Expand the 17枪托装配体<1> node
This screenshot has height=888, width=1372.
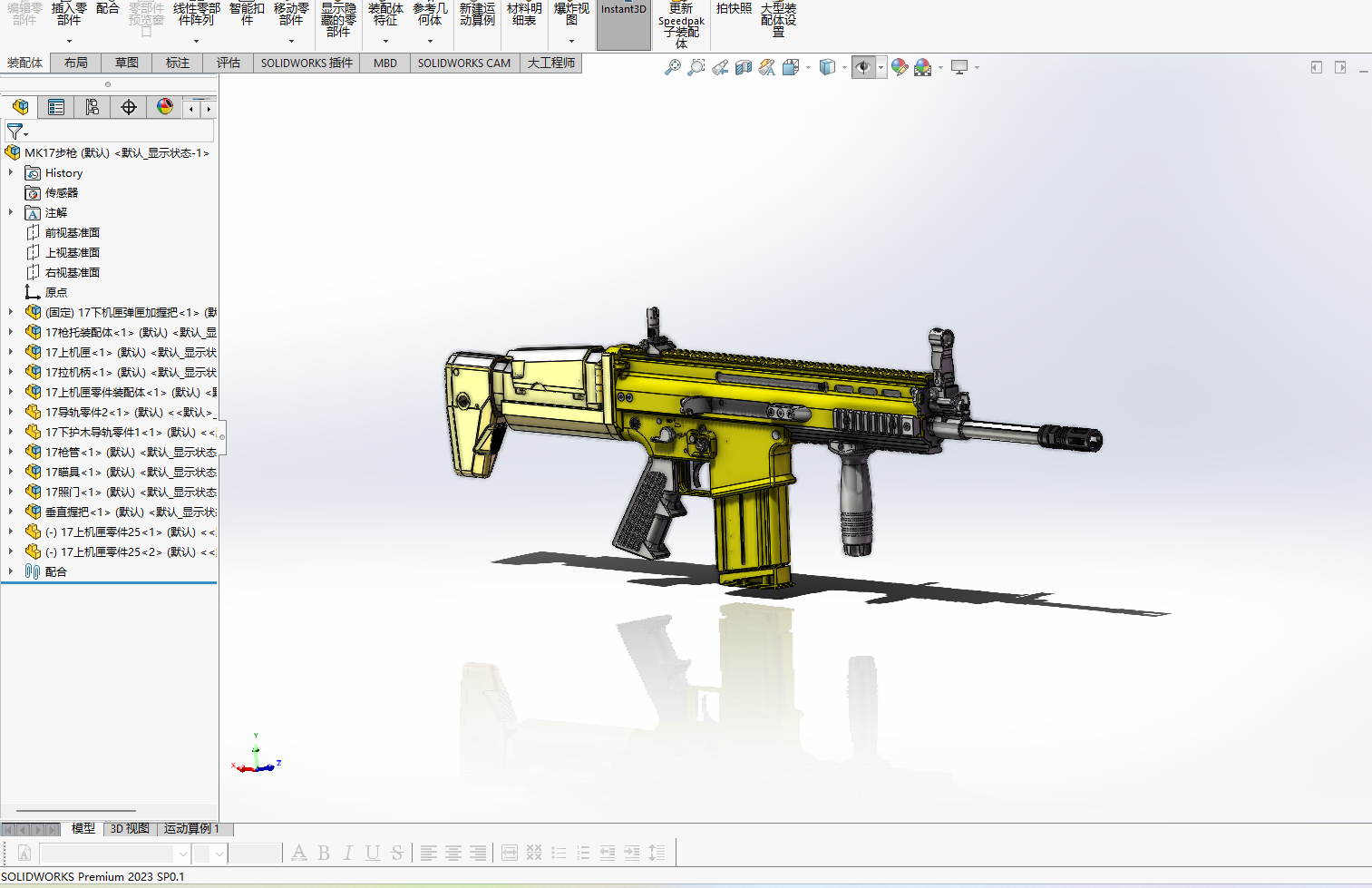point(11,332)
